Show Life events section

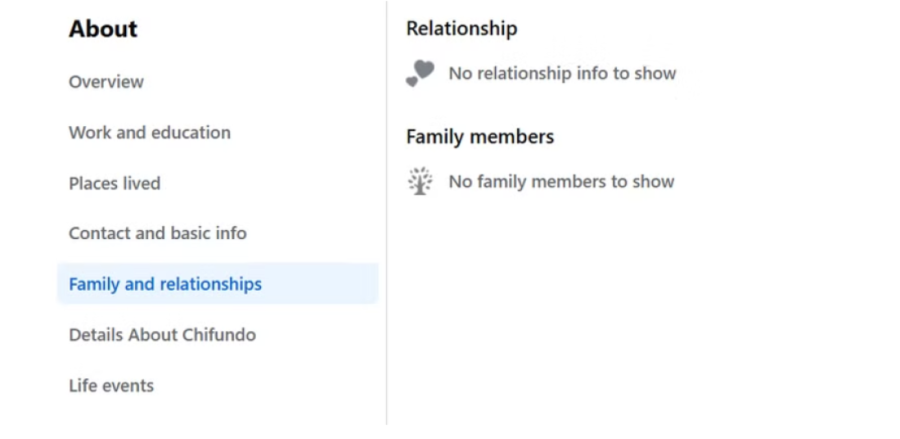pos(111,385)
